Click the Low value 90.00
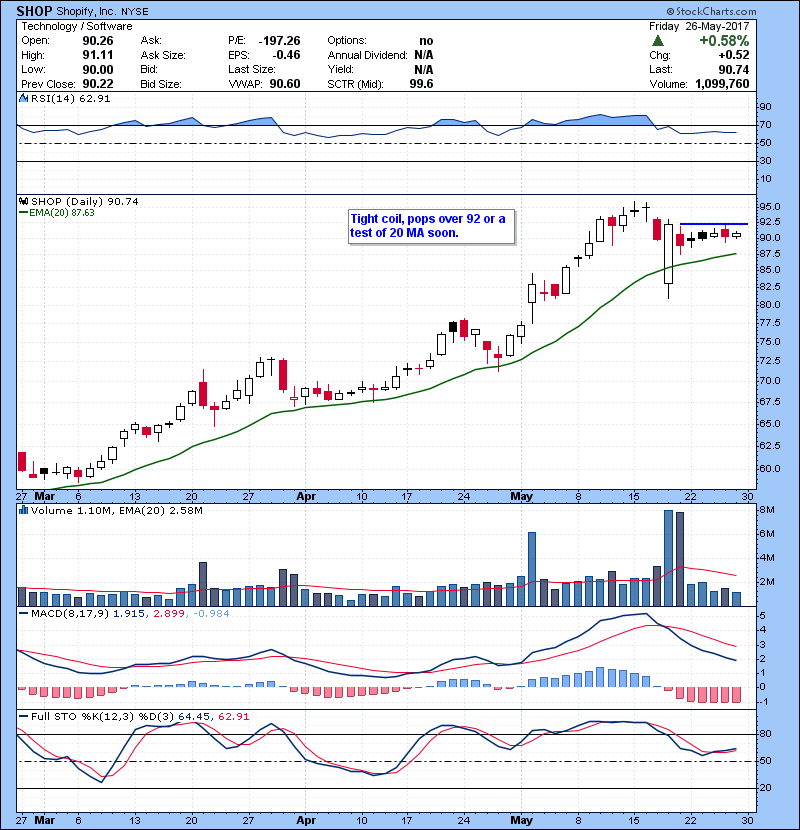This screenshot has width=800, height=830. point(98,69)
